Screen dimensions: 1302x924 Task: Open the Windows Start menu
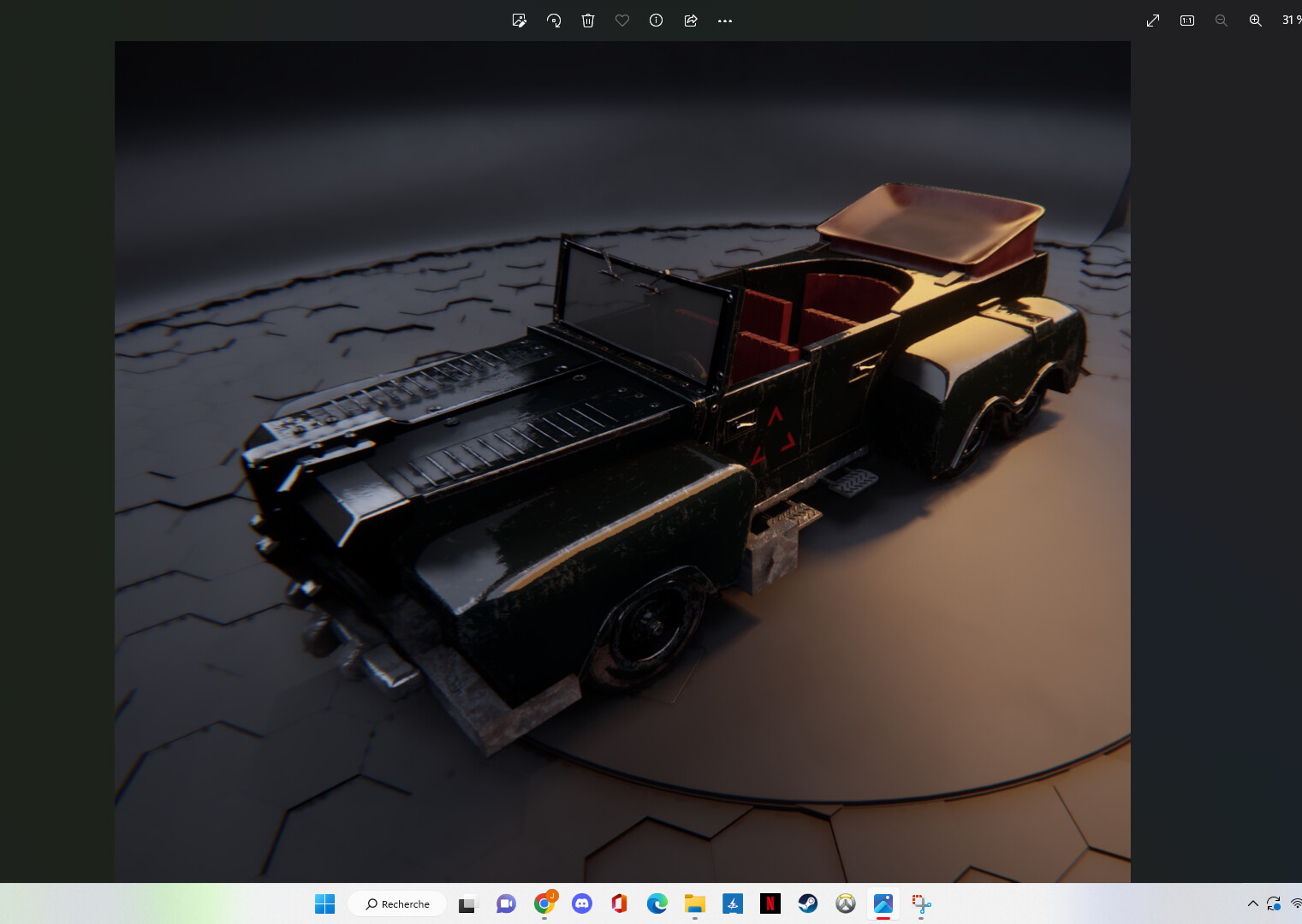(326, 903)
